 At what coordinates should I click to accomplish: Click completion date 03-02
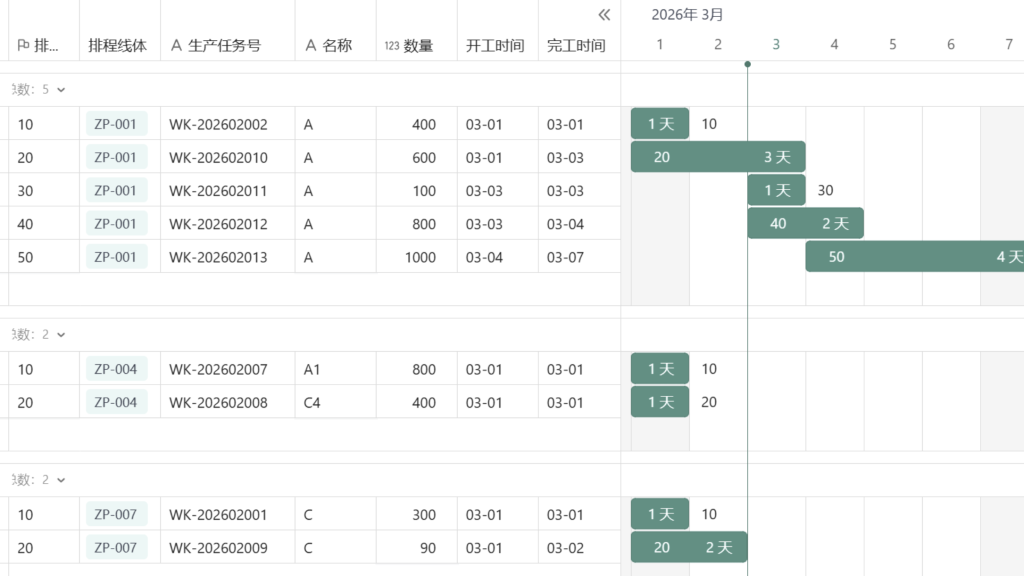(565, 549)
